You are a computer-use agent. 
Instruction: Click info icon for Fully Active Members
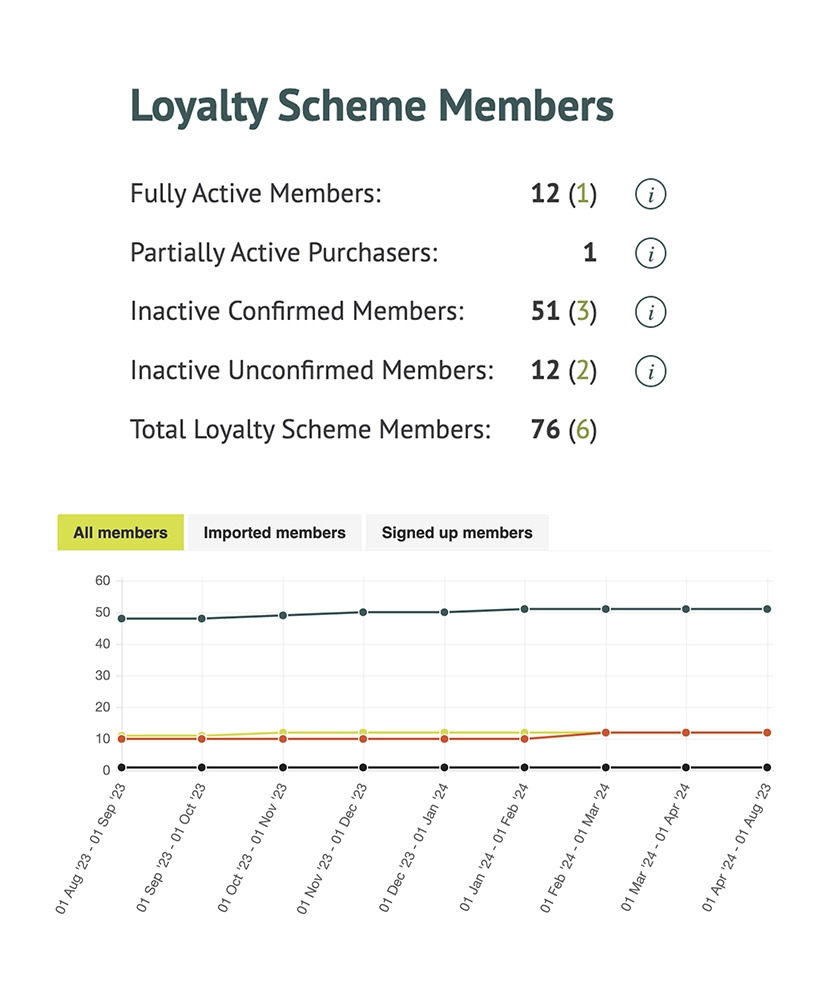[650, 195]
